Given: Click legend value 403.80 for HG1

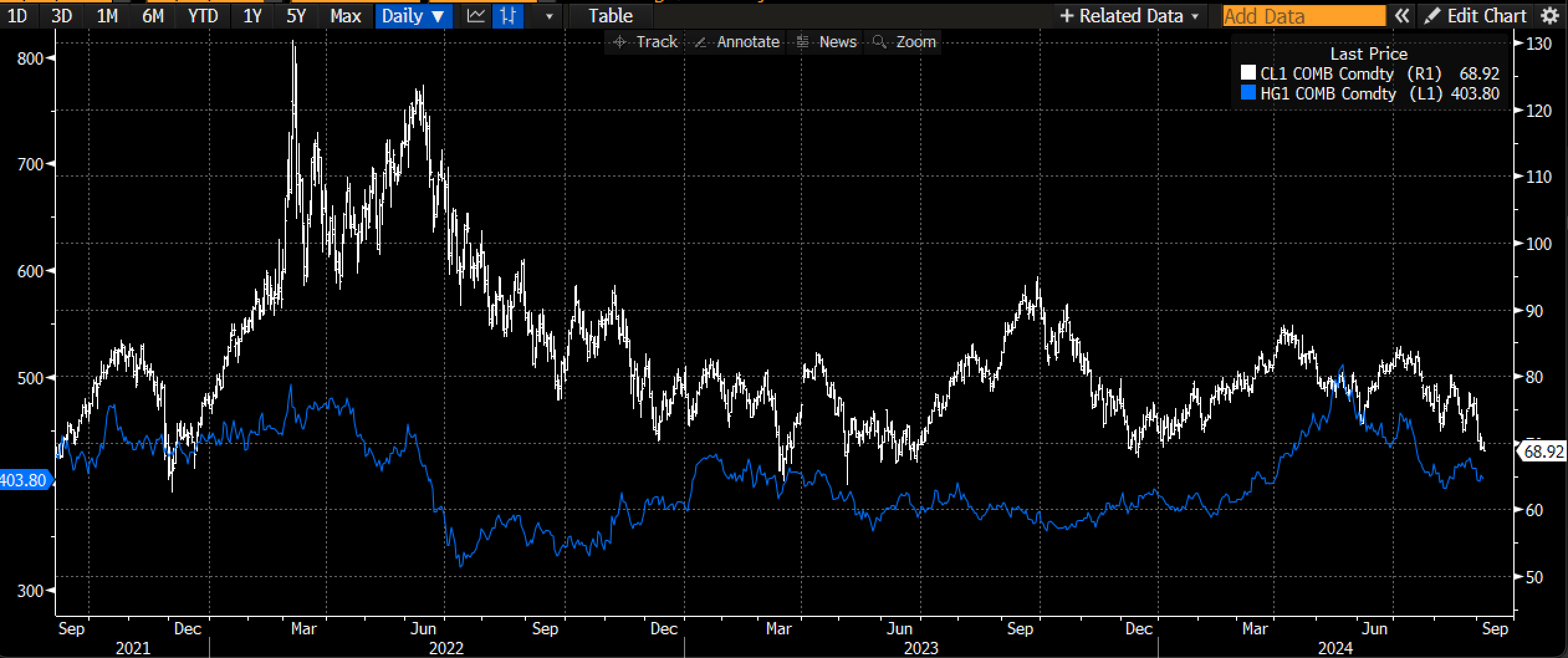Looking at the screenshot, I should coord(1475,94).
